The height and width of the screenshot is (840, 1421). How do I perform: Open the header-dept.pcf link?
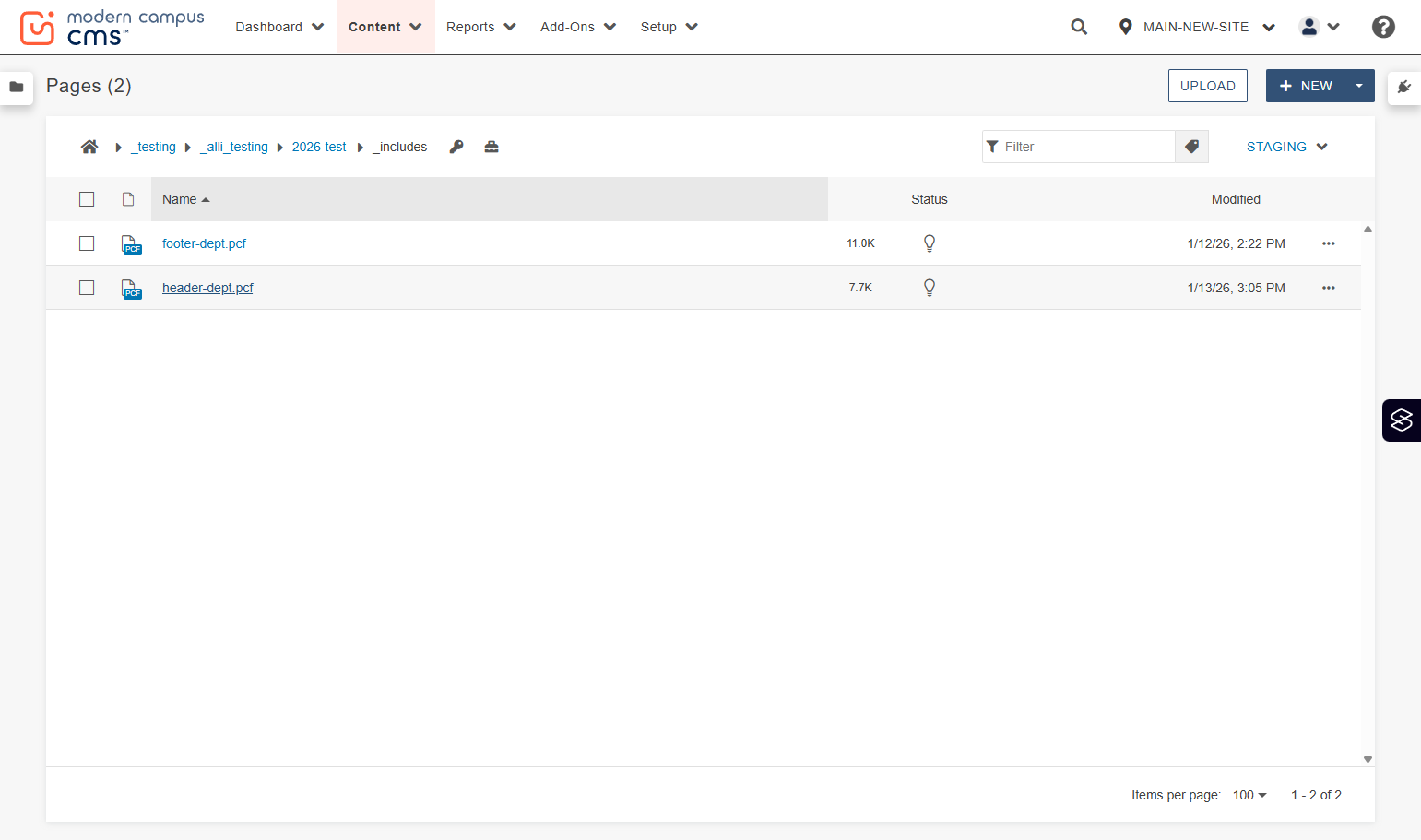(x=207, y=288)
